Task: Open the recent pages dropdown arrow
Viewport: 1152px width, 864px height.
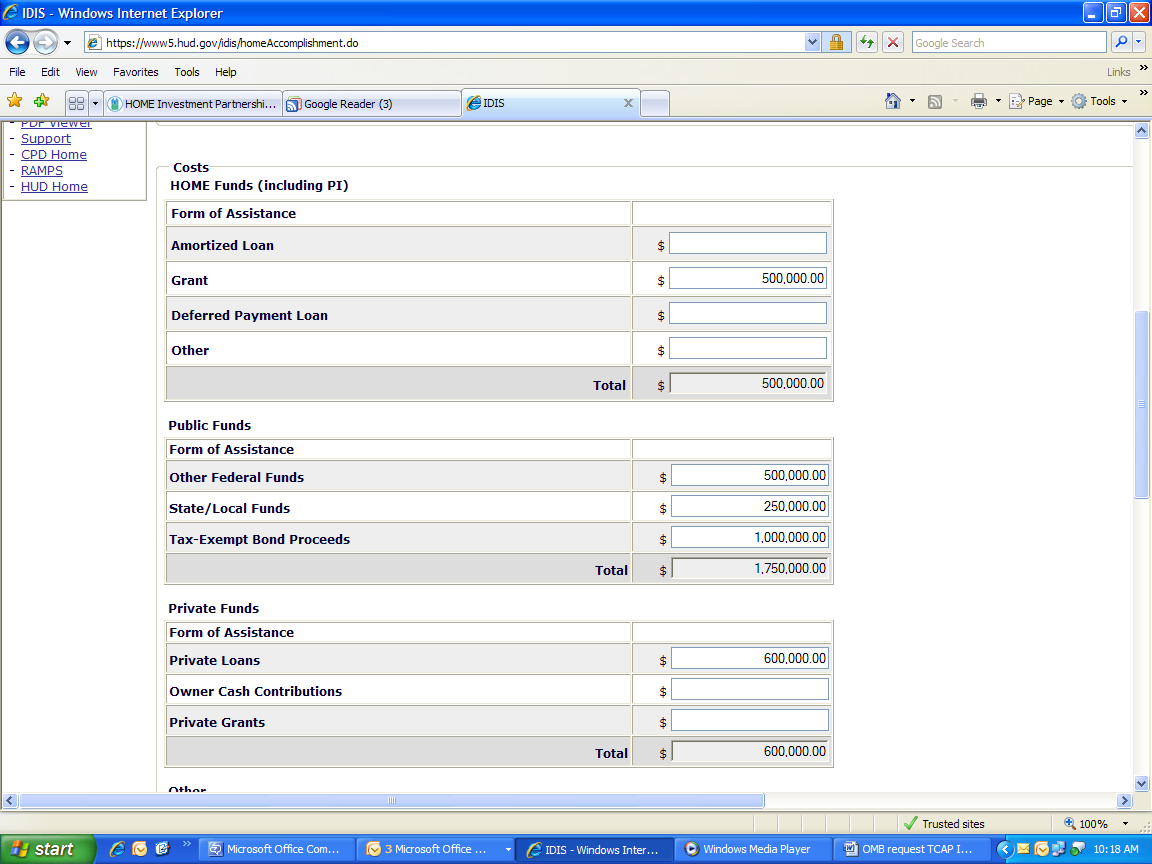Action: pyautogui.click(x=68, y=43)
